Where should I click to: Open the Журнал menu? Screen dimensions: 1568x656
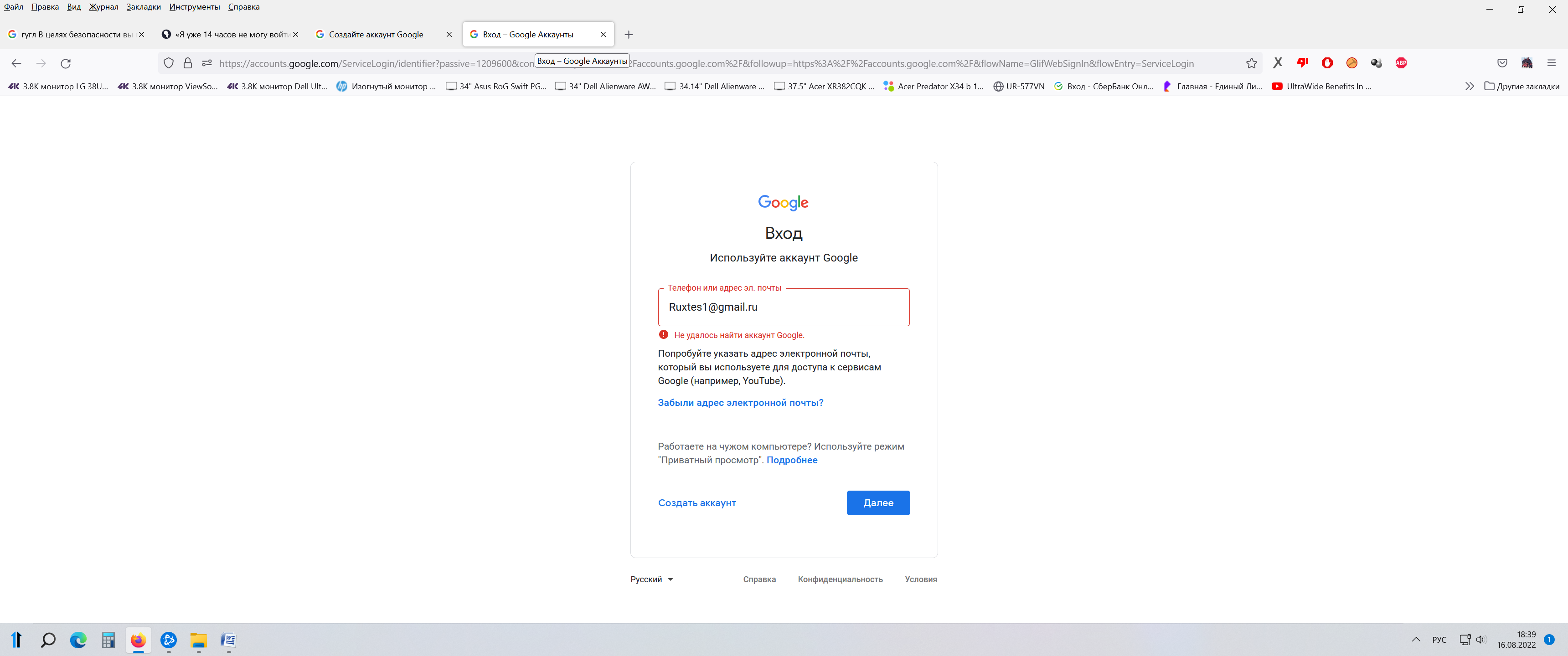[103, 7]
